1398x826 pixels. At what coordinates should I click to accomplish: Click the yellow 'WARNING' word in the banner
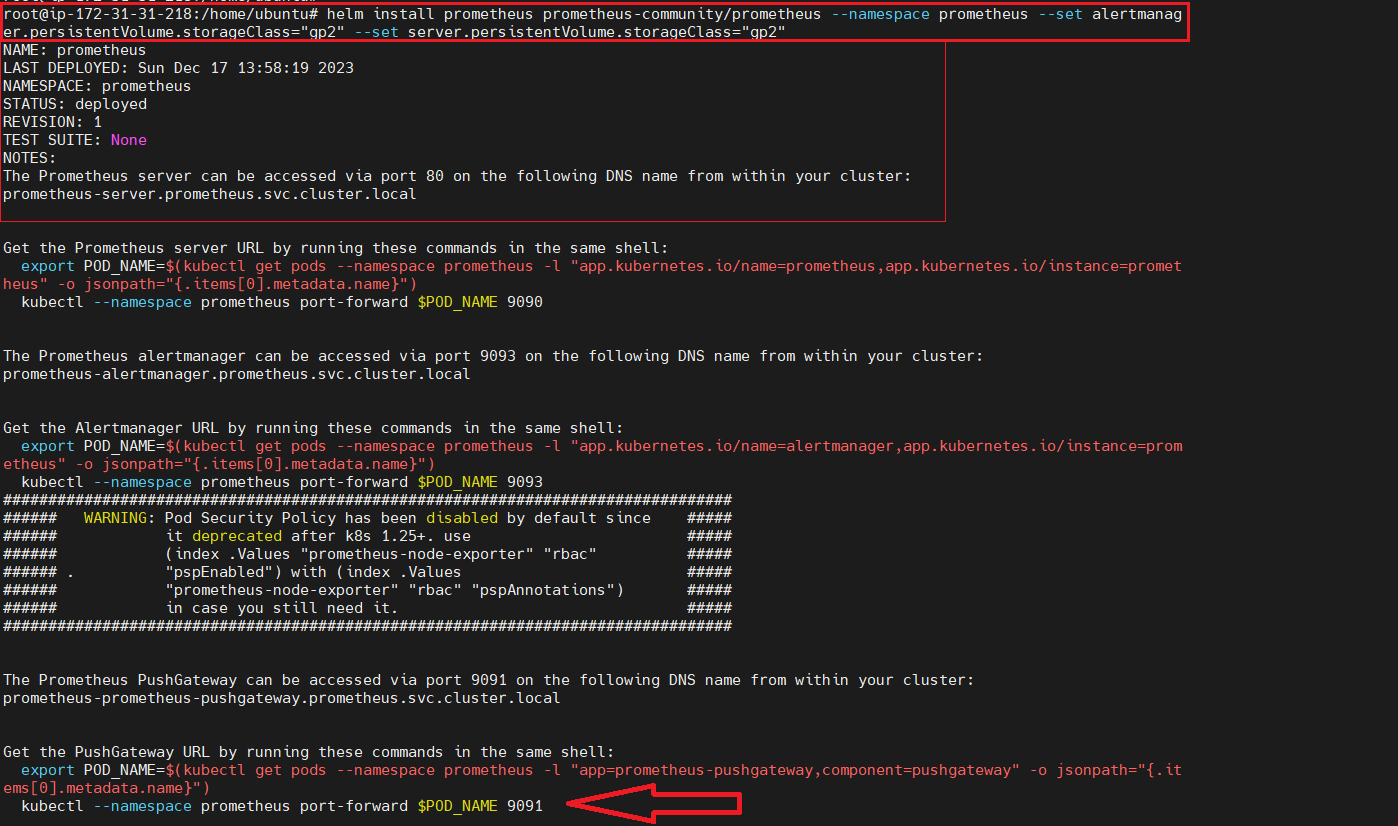(x=115, y=518)
